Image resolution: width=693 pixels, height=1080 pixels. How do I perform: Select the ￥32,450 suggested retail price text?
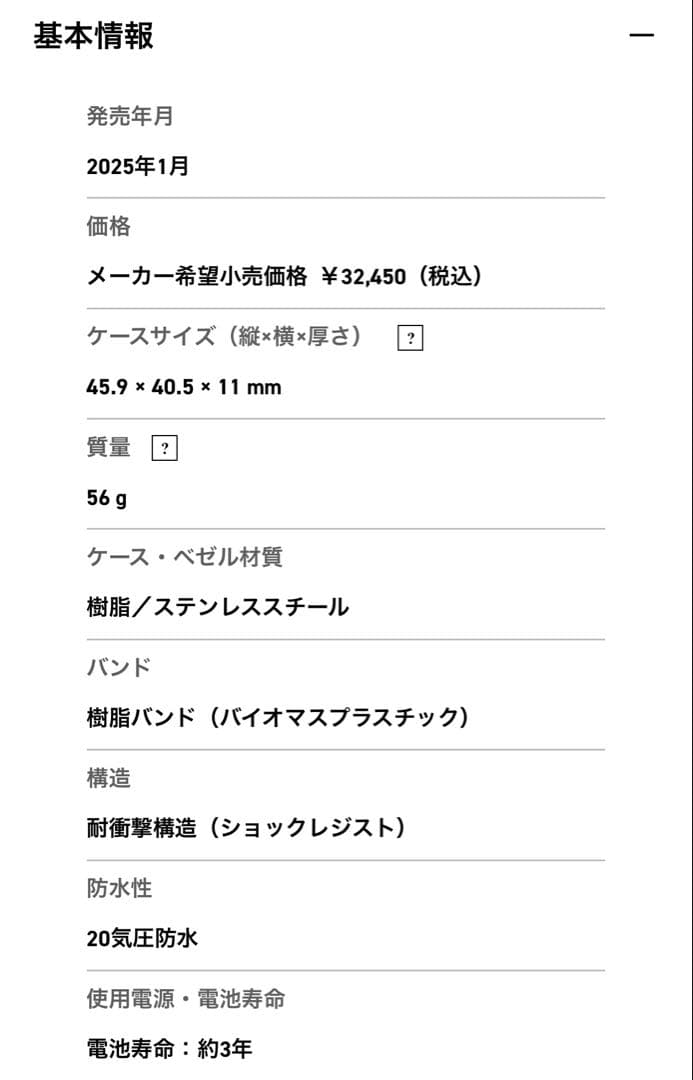pos(363,277)
